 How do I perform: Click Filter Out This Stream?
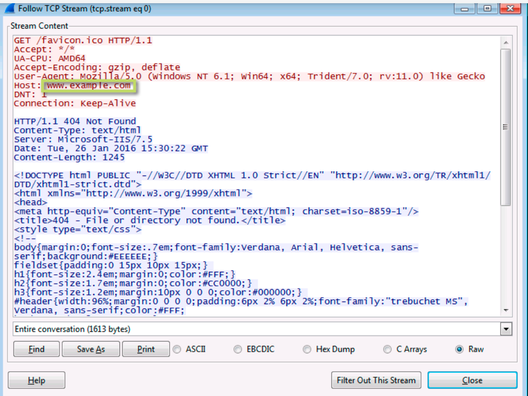tap(376, 381)
